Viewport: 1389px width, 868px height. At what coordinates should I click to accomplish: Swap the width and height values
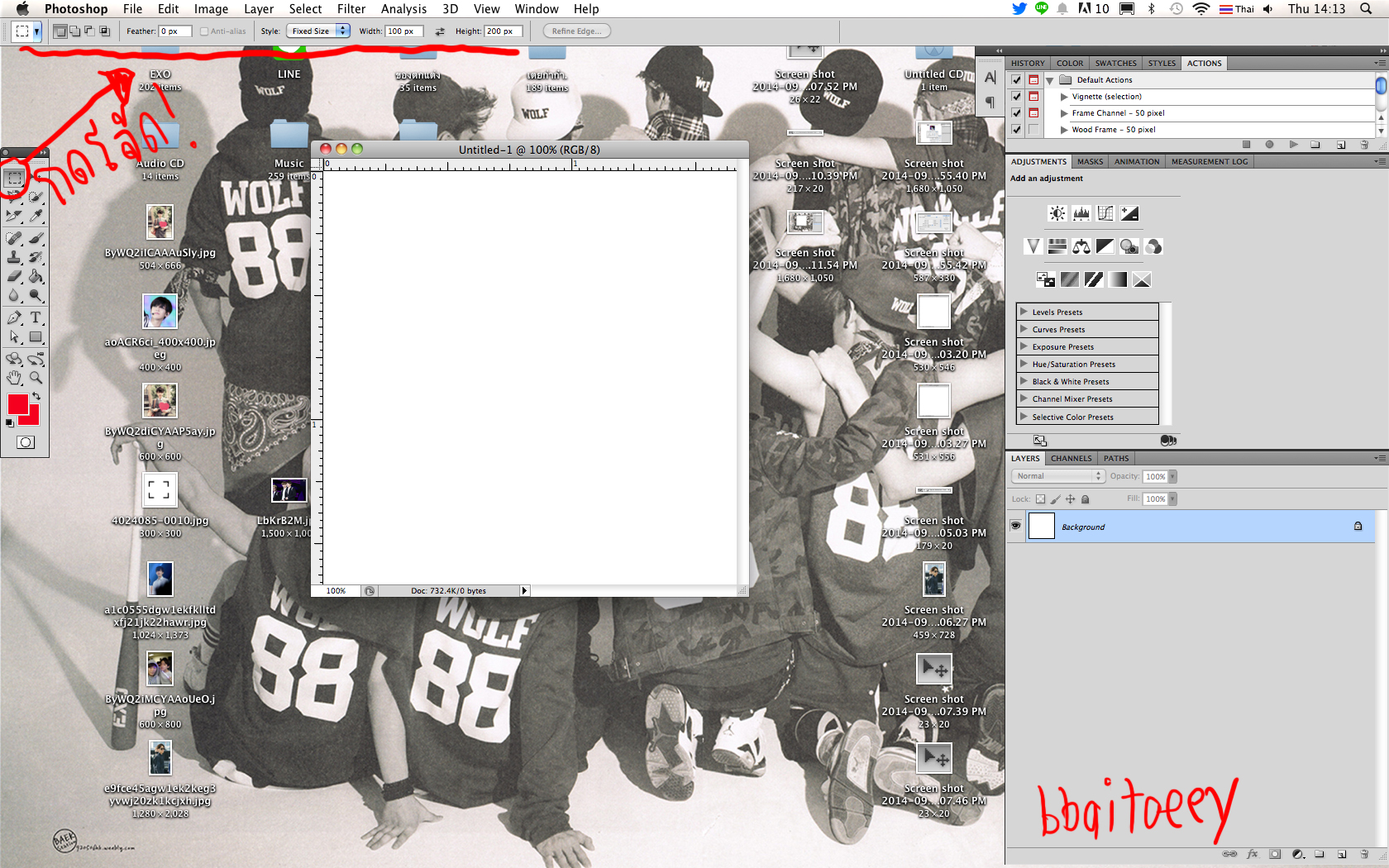point(440,31)
